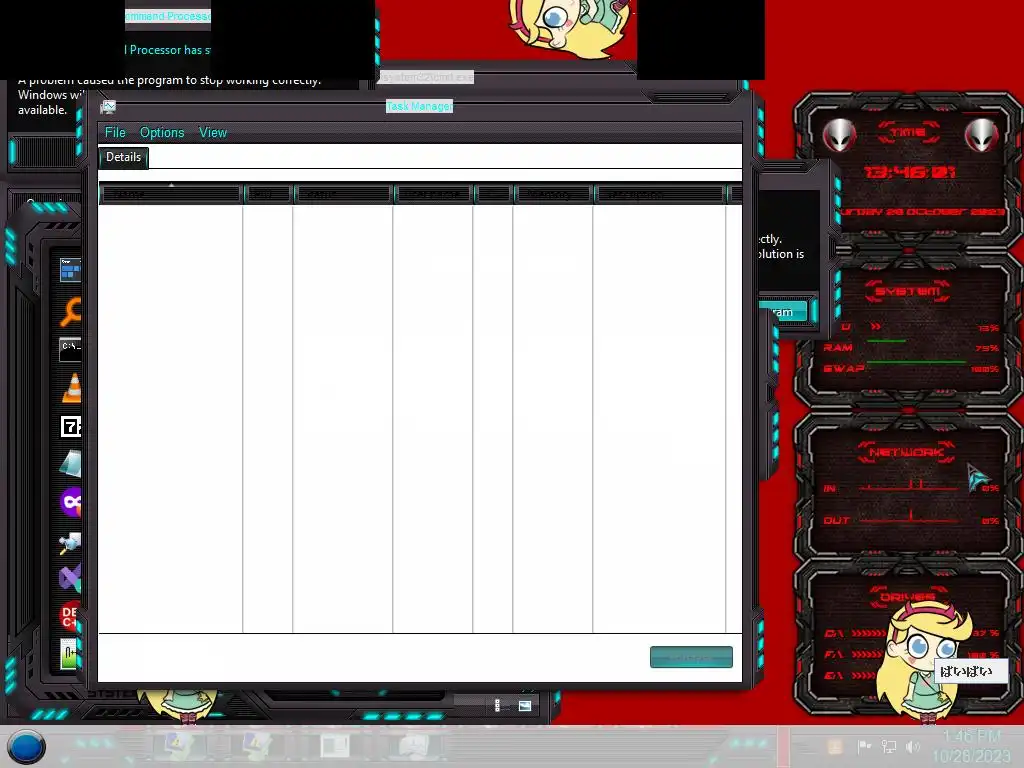Open the 7-Zip icon in sidebar
Image resolution: width=1024 pixels, height=768 pixels.
(71, 426)
